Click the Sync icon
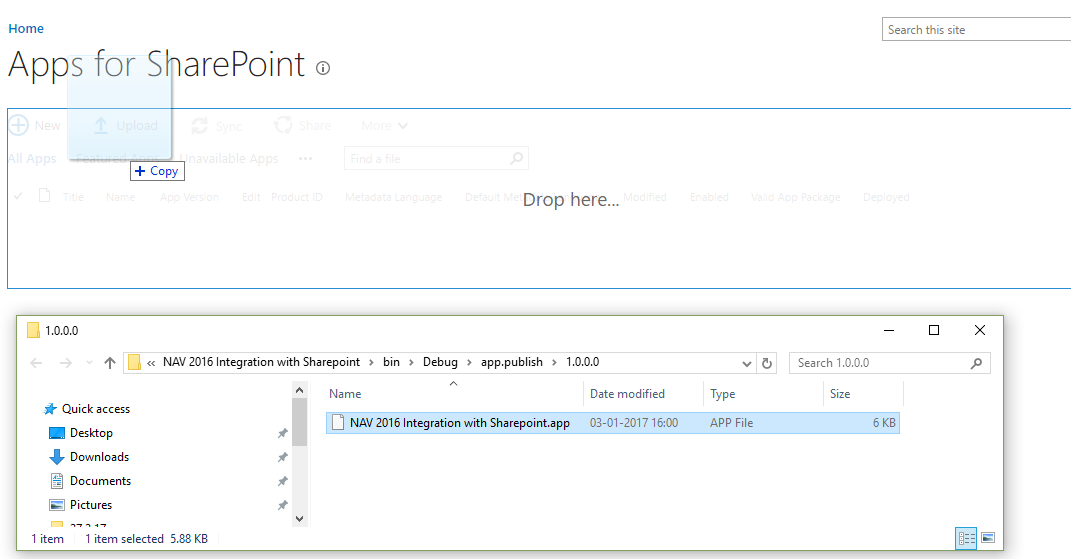 pos(199,126)
